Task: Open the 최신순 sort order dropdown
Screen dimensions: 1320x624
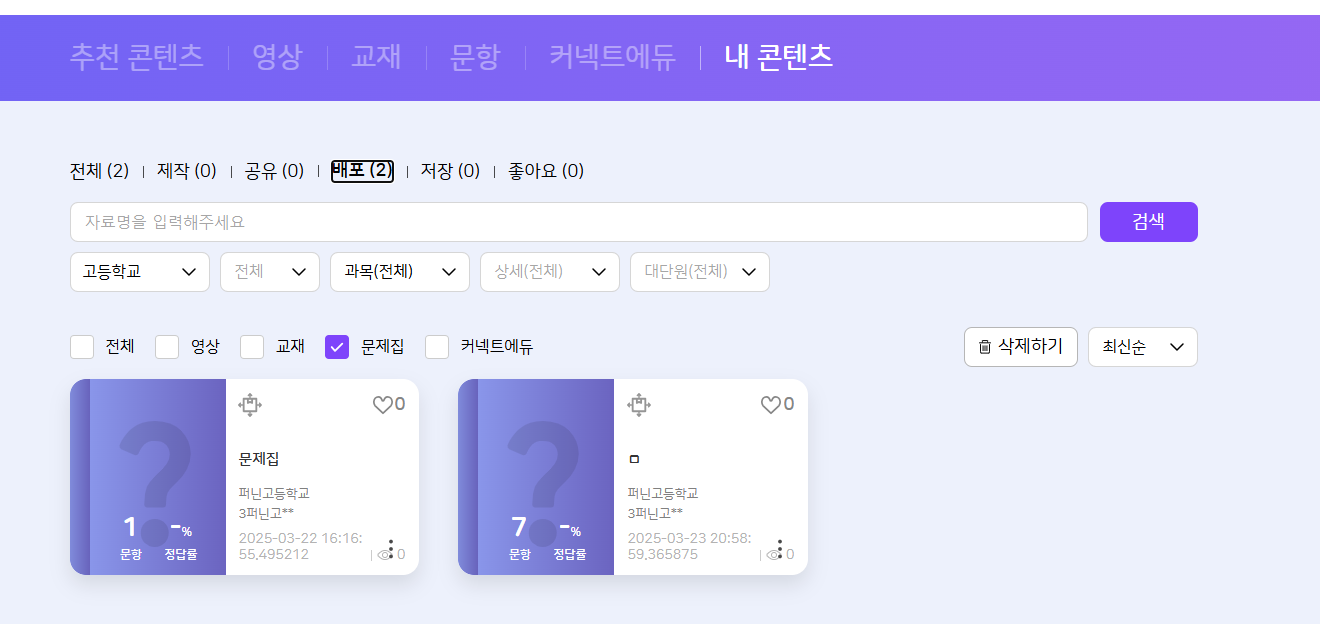Action: click(1142, 347)
